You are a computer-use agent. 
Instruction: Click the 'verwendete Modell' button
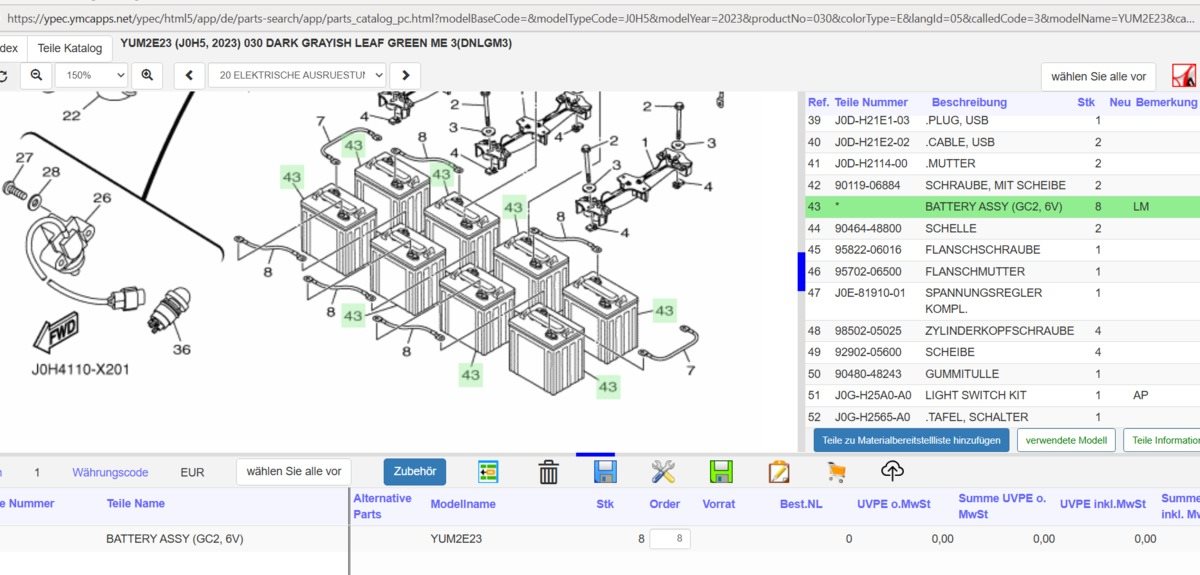(1066, 440)
